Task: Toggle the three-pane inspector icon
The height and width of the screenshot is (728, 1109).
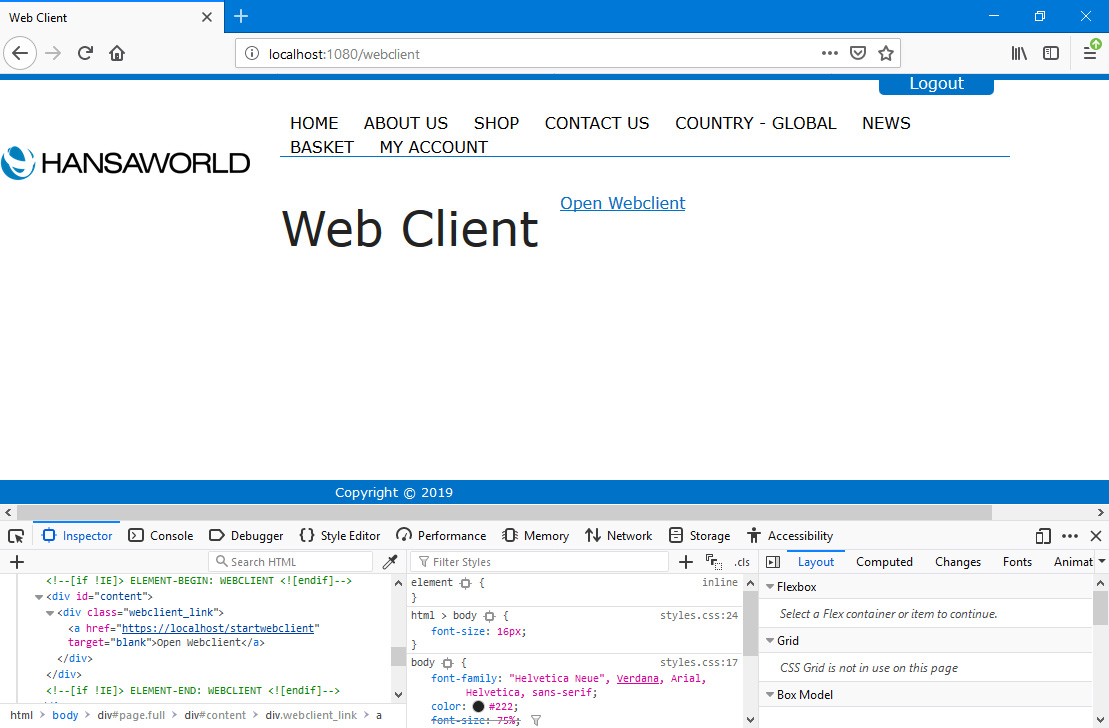Action: tap(773, 562)
